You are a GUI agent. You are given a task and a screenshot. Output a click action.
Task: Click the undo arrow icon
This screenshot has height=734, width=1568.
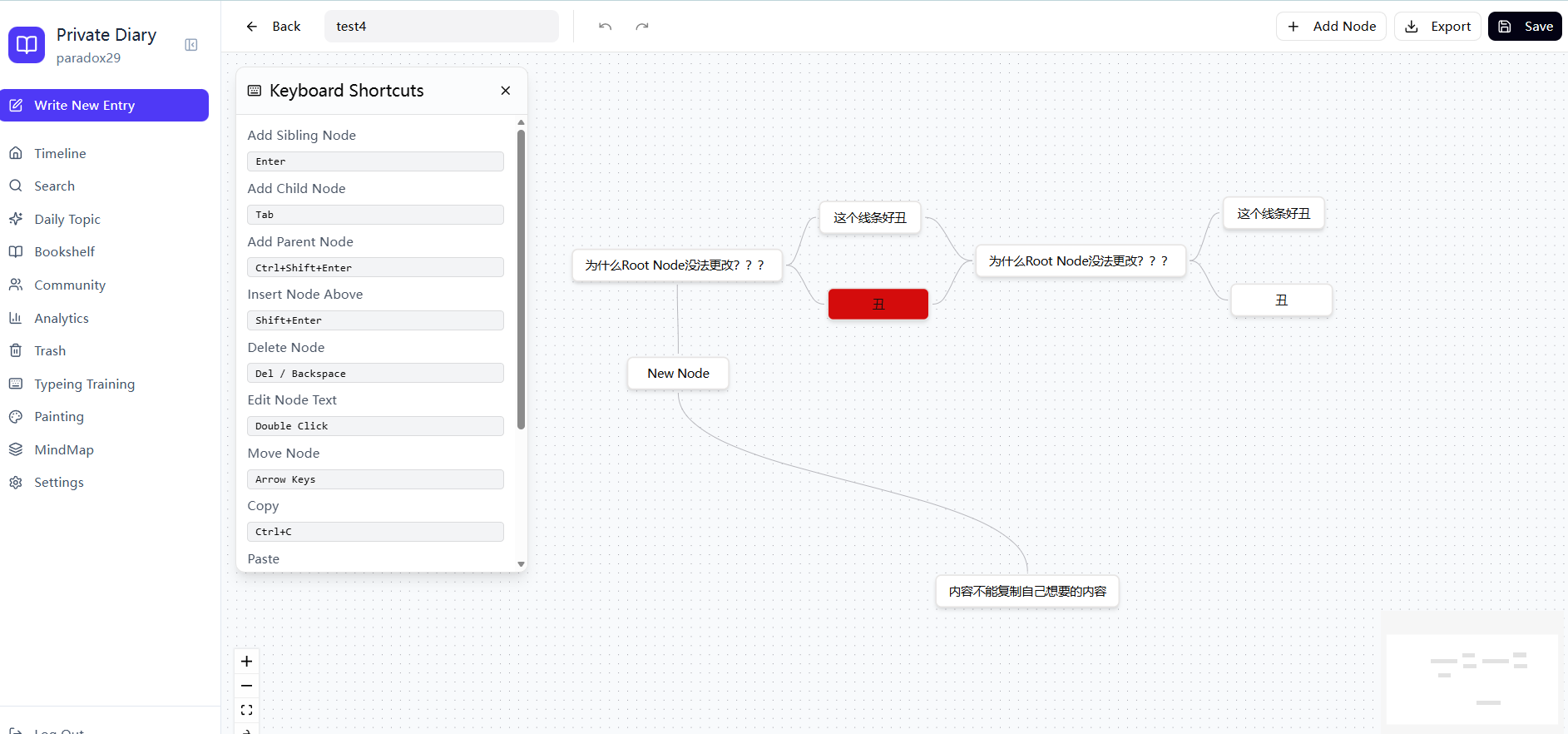(x=605, y=27)
